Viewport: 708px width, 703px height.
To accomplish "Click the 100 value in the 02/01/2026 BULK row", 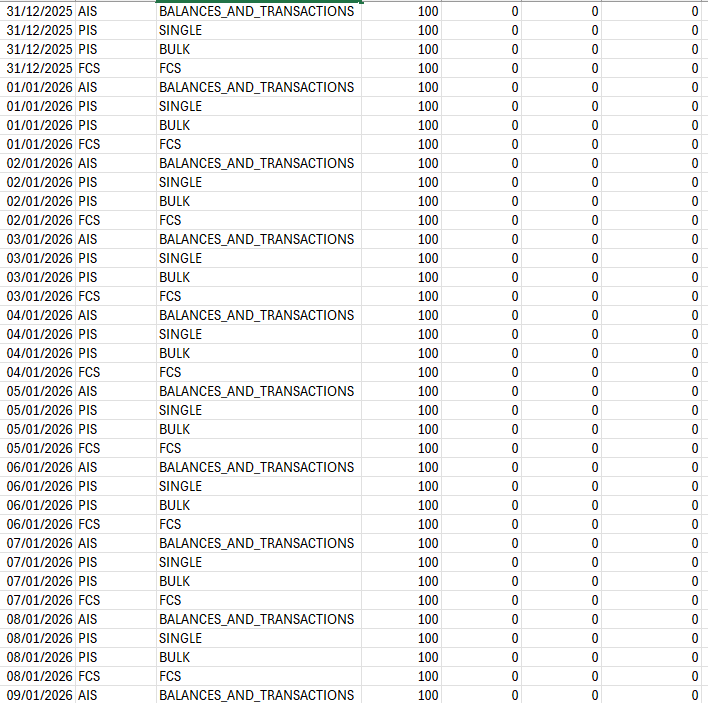I will click(x=428, y=201).
